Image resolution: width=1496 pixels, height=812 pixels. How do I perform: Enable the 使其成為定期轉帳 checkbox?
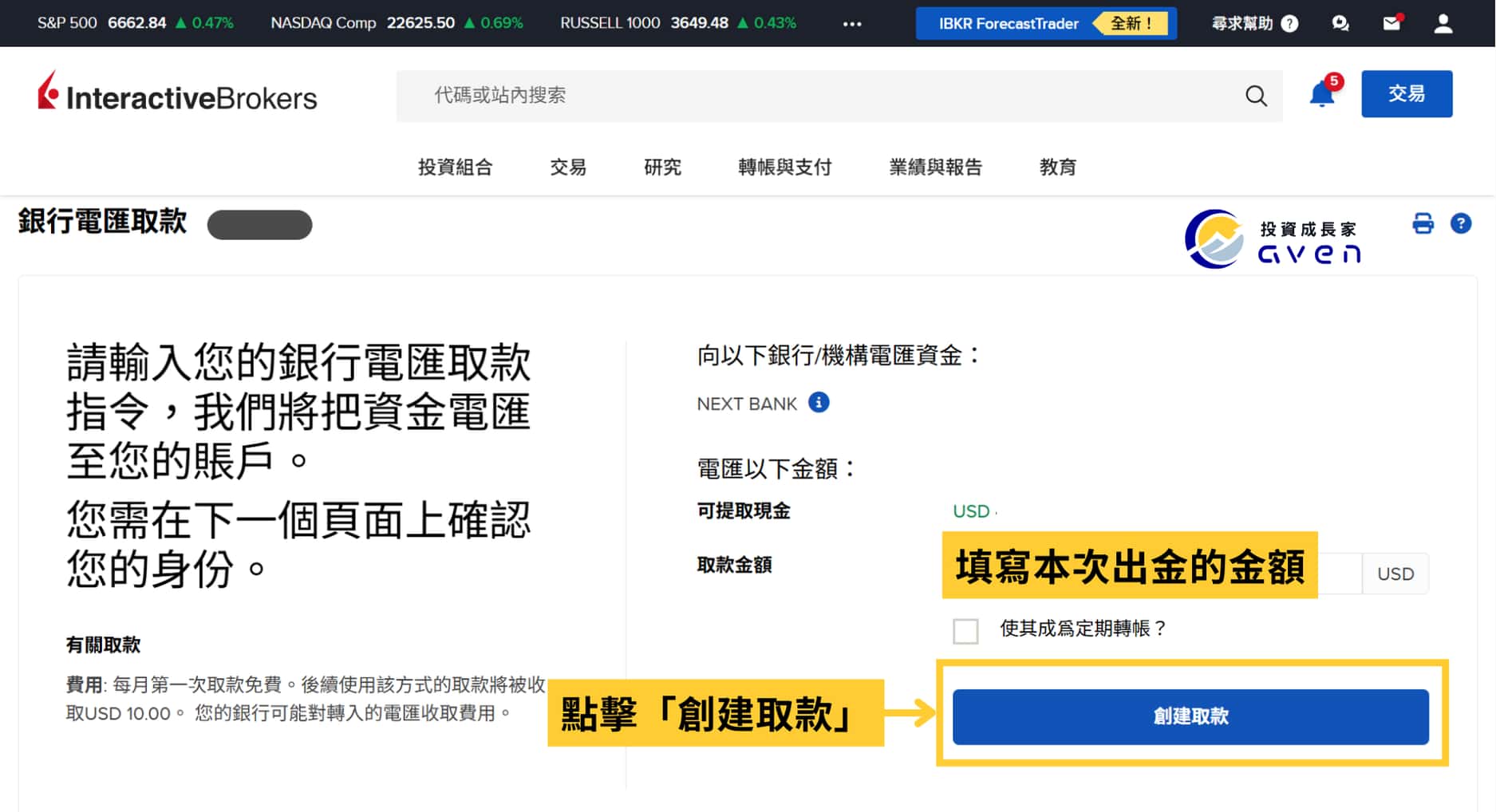(965, 630)
